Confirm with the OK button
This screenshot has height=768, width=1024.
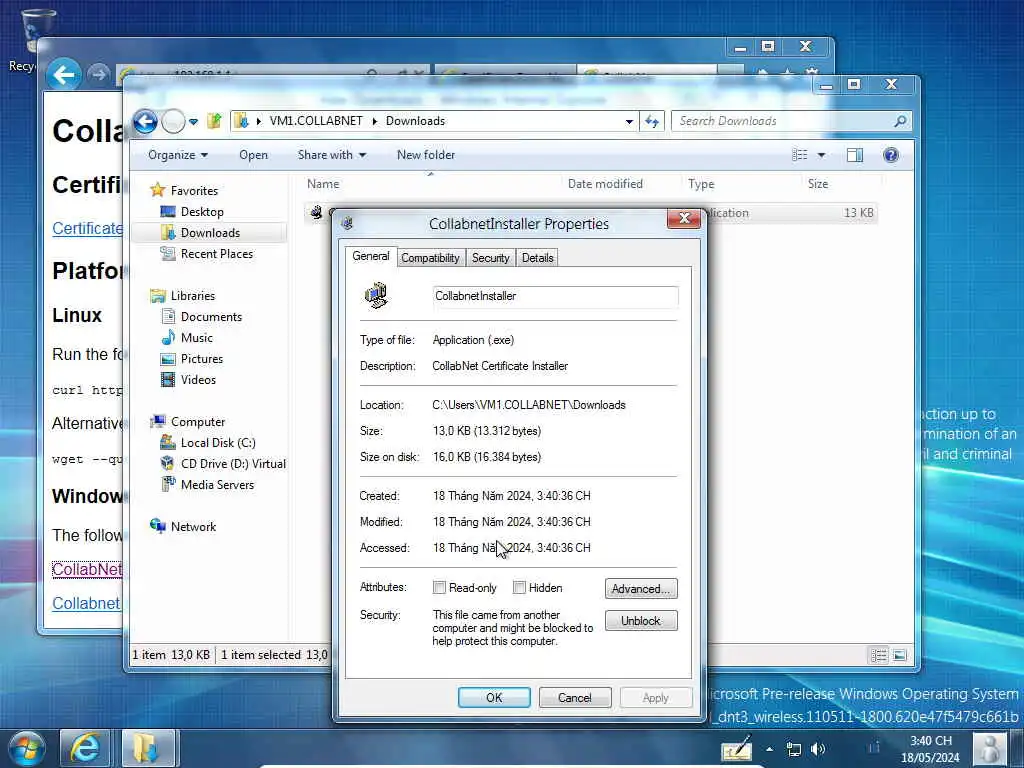(x=494, y=697)
